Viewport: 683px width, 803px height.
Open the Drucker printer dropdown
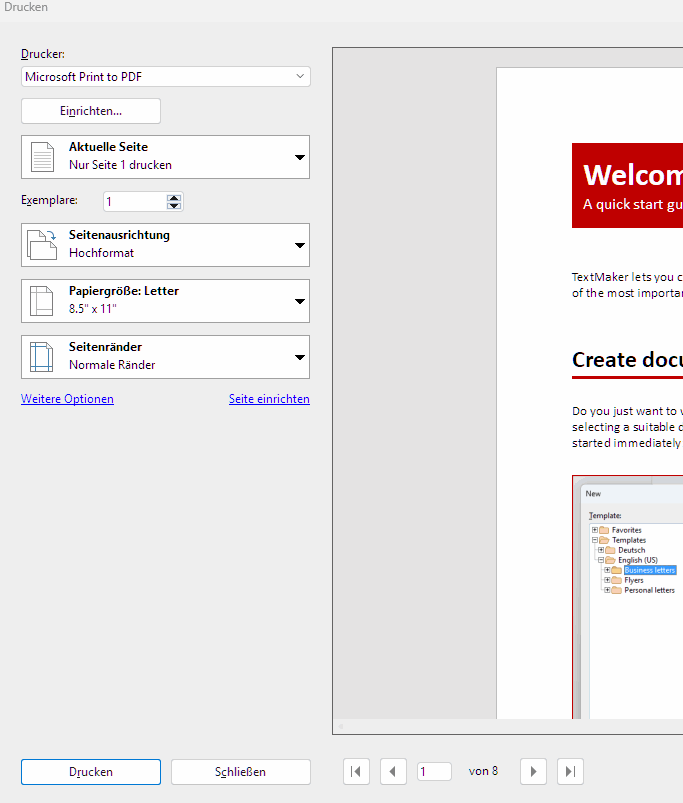tap(165, 77)
